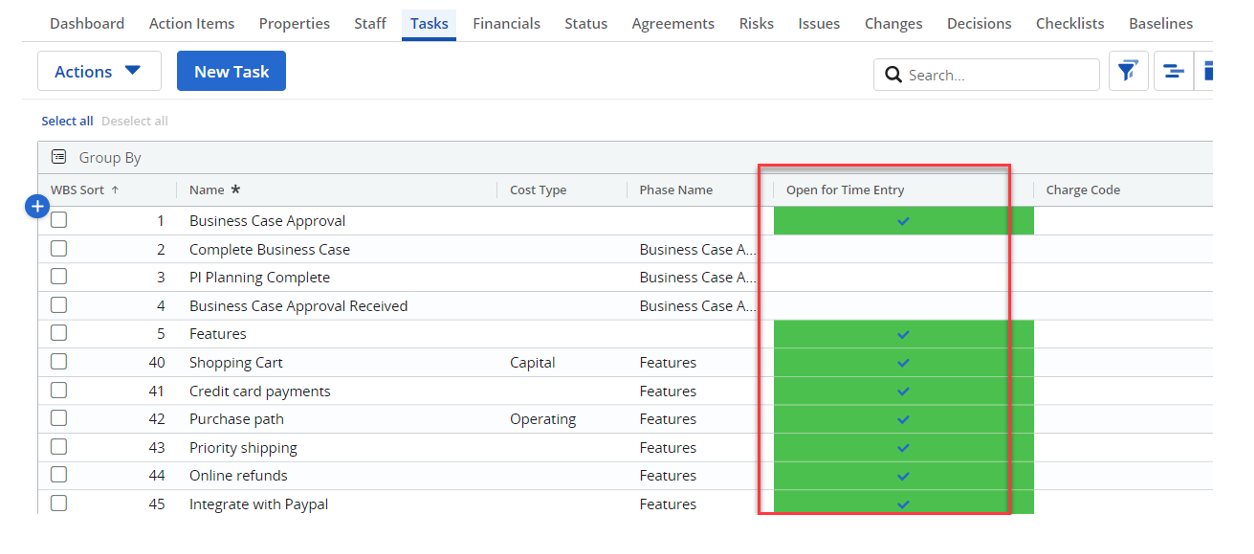Open the Decisions tab

point(979,23)
